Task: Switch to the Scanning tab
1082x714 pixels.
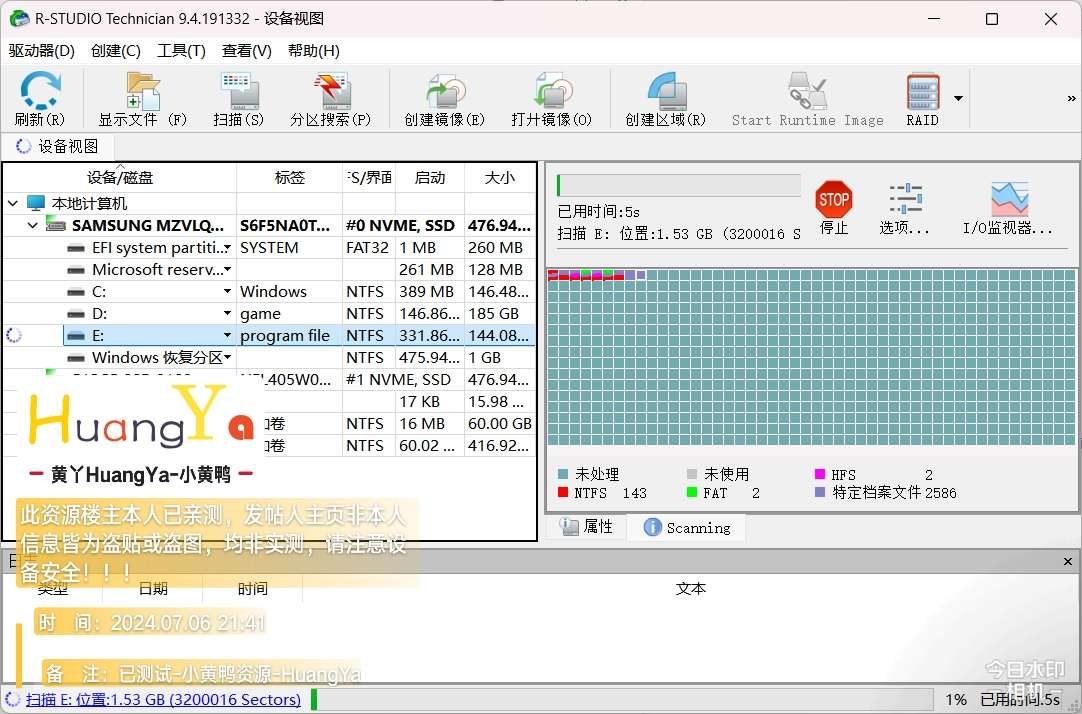Action: 687,528
